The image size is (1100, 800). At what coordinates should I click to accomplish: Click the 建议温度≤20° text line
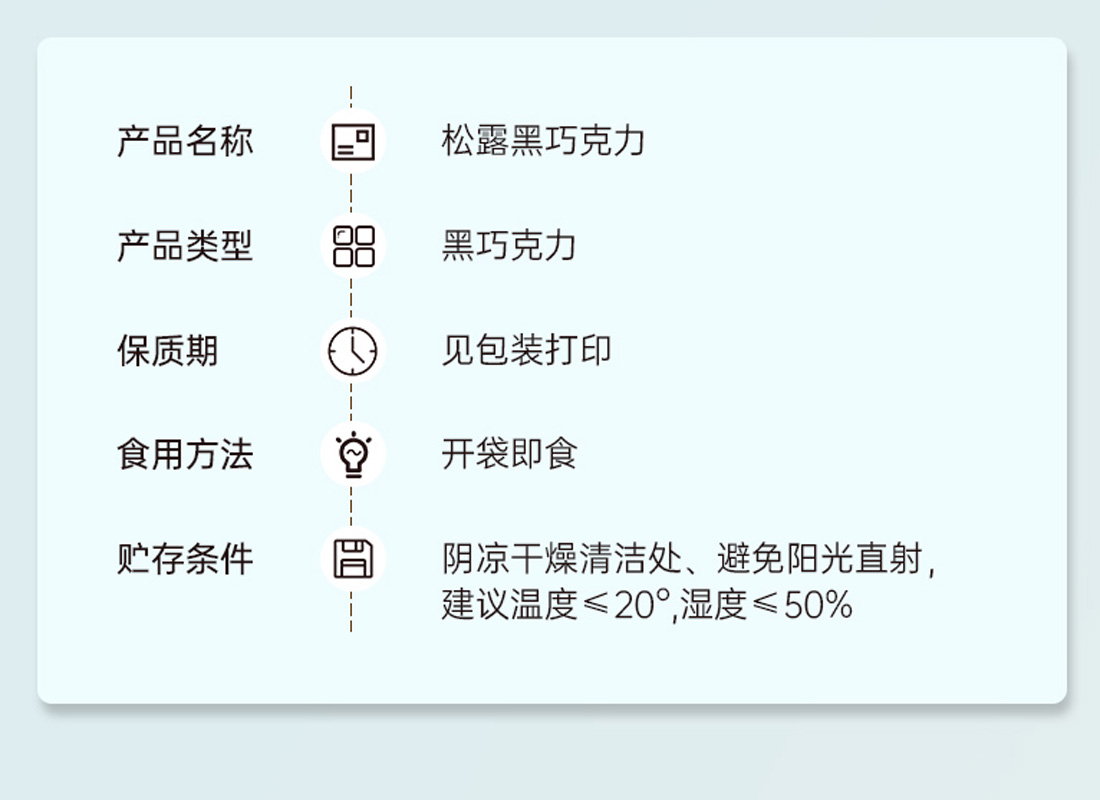556,604
